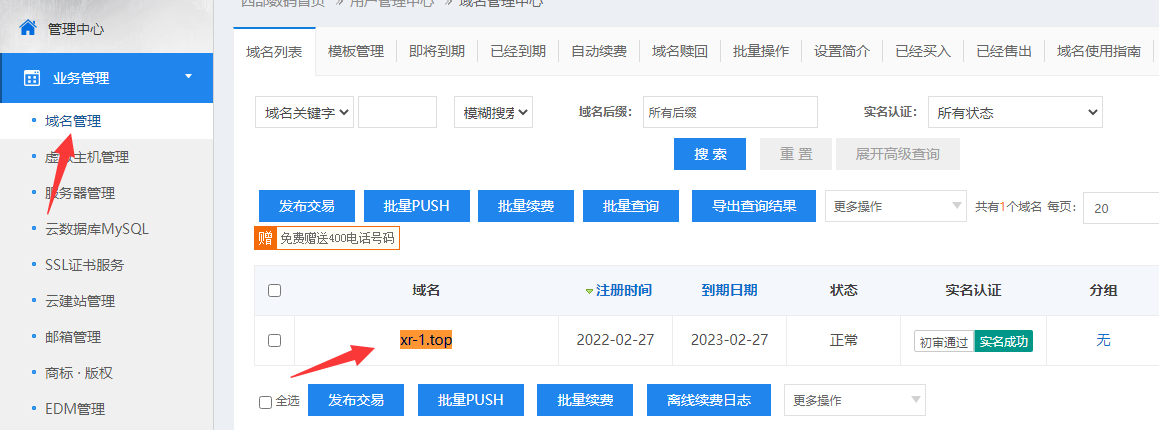Tick the 全选 checkbox below the table
The image size is (1159, 430).
[265, 402]
